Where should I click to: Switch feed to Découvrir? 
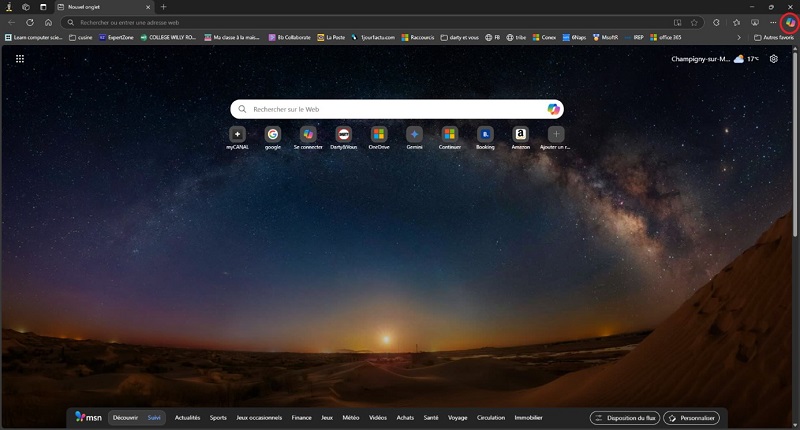click(125, 417)
